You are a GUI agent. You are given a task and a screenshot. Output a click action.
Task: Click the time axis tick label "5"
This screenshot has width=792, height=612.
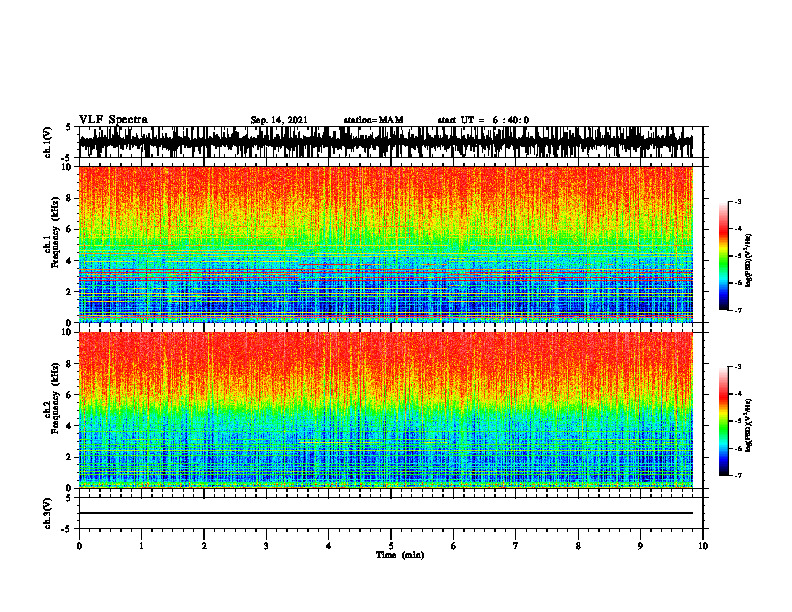click(x=391, y=546)
